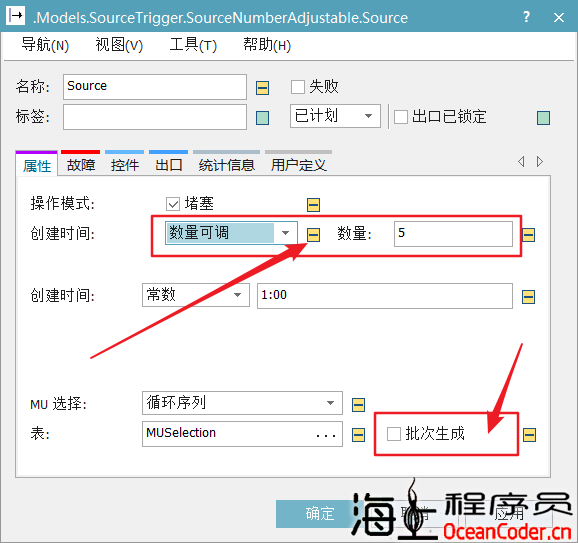Uncheck the 堵塞 operating mode checkbox

click(x=173, y=204)
